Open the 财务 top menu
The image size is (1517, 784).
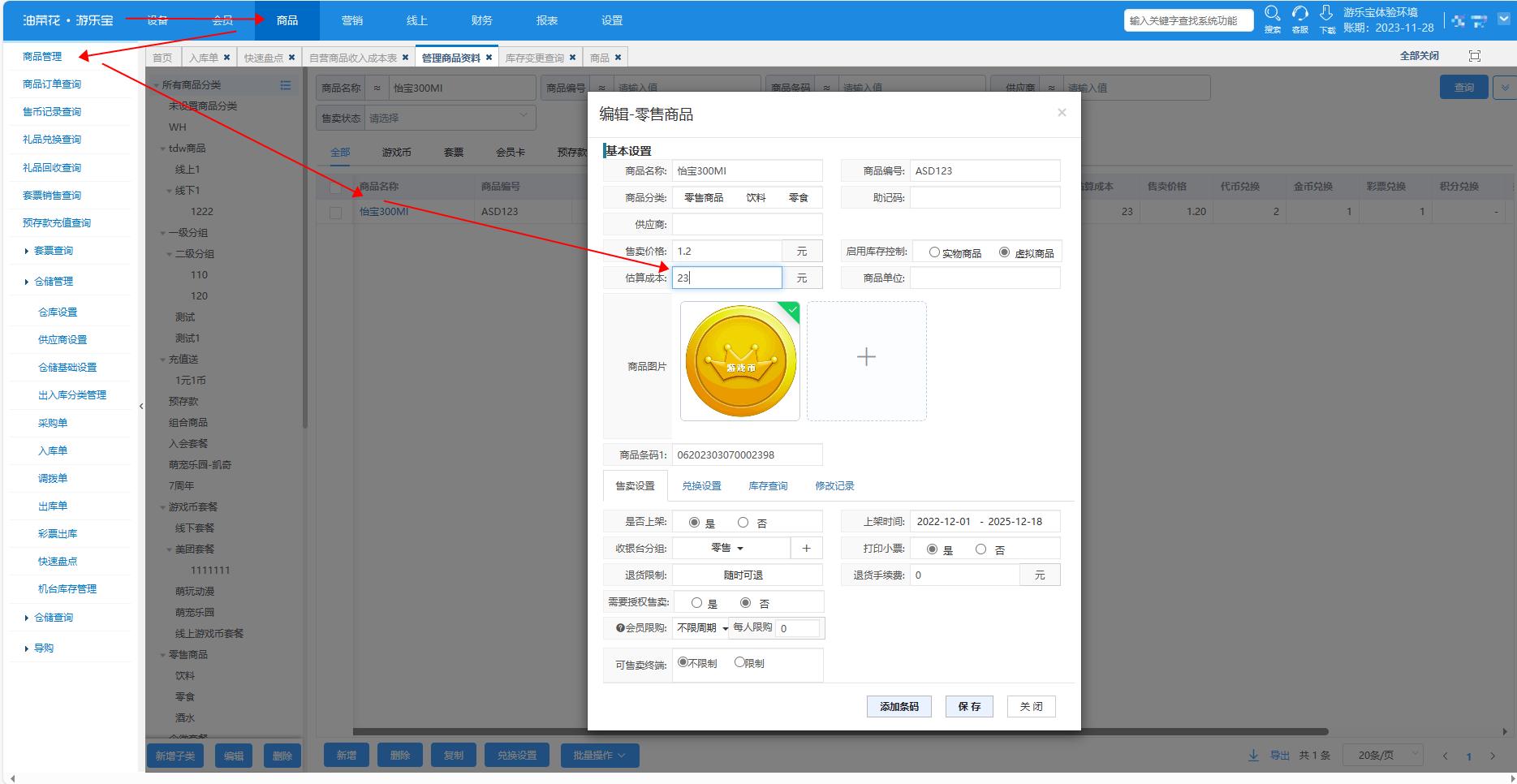click(x=482, y=20)
